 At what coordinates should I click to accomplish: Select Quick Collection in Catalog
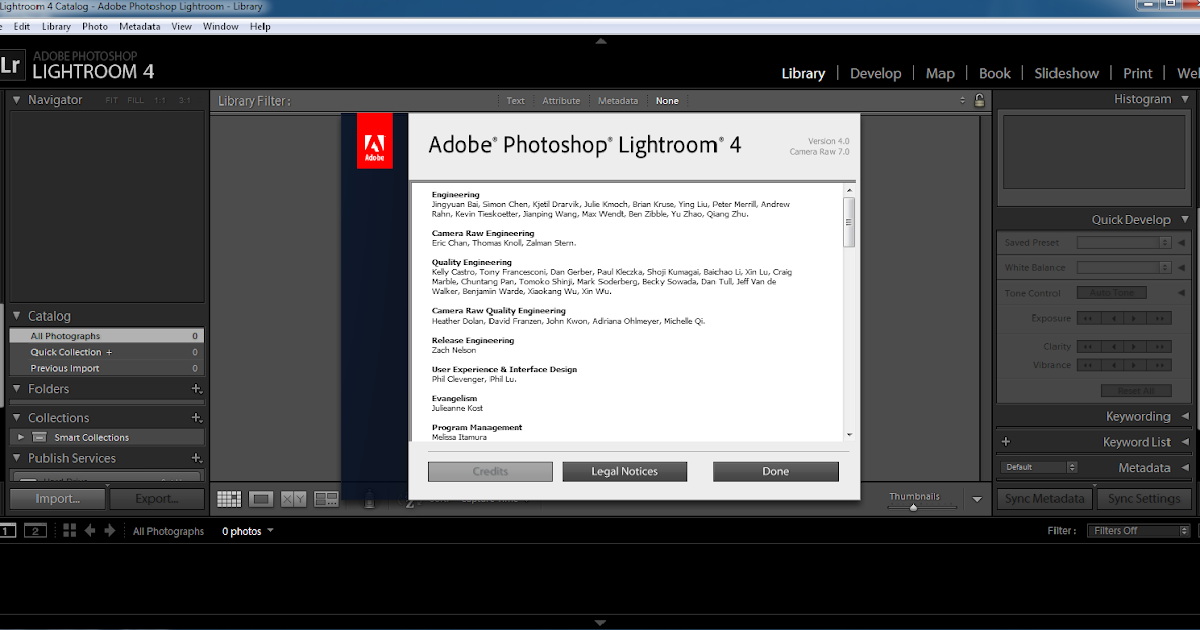point(107,352)
